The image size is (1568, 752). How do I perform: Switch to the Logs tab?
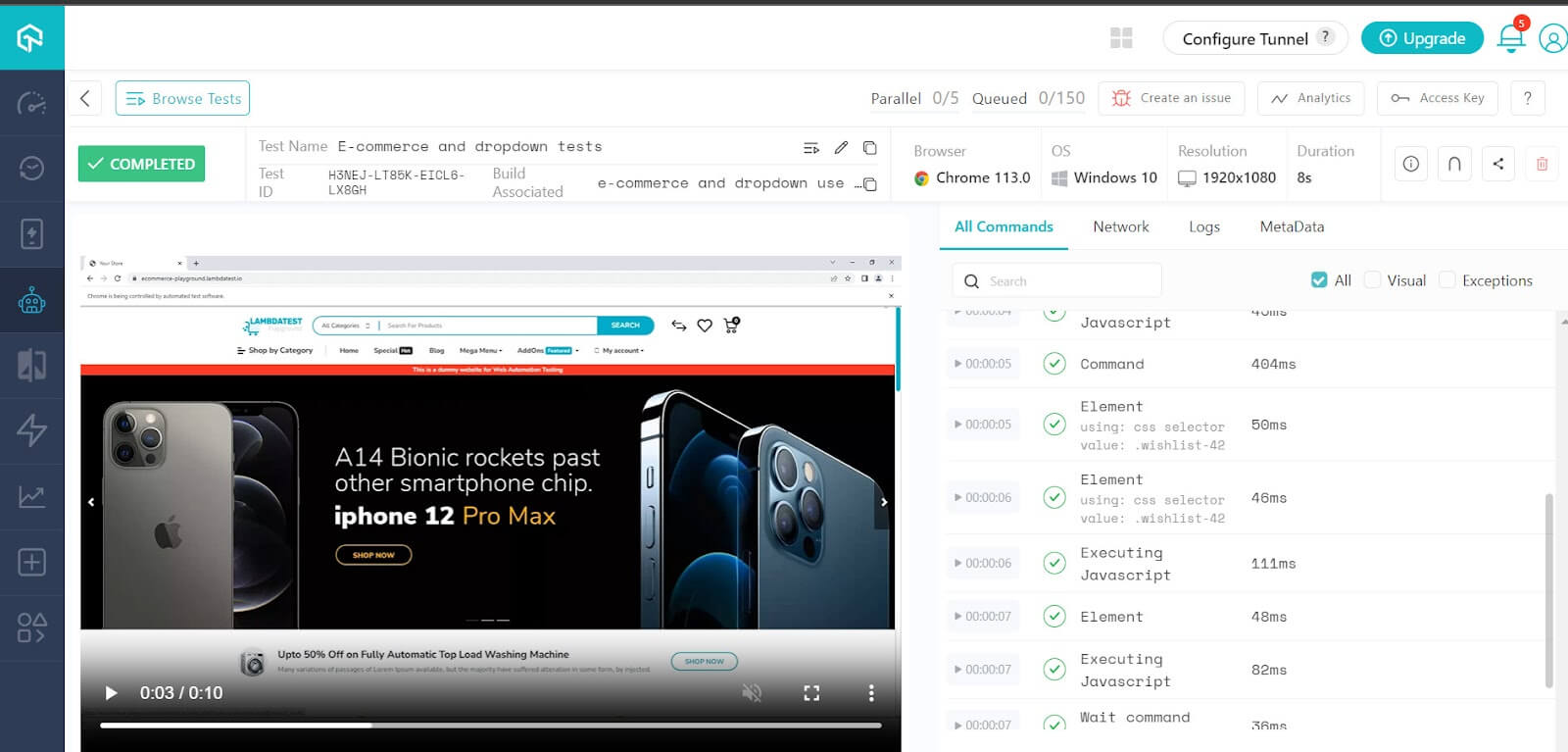1204,226
